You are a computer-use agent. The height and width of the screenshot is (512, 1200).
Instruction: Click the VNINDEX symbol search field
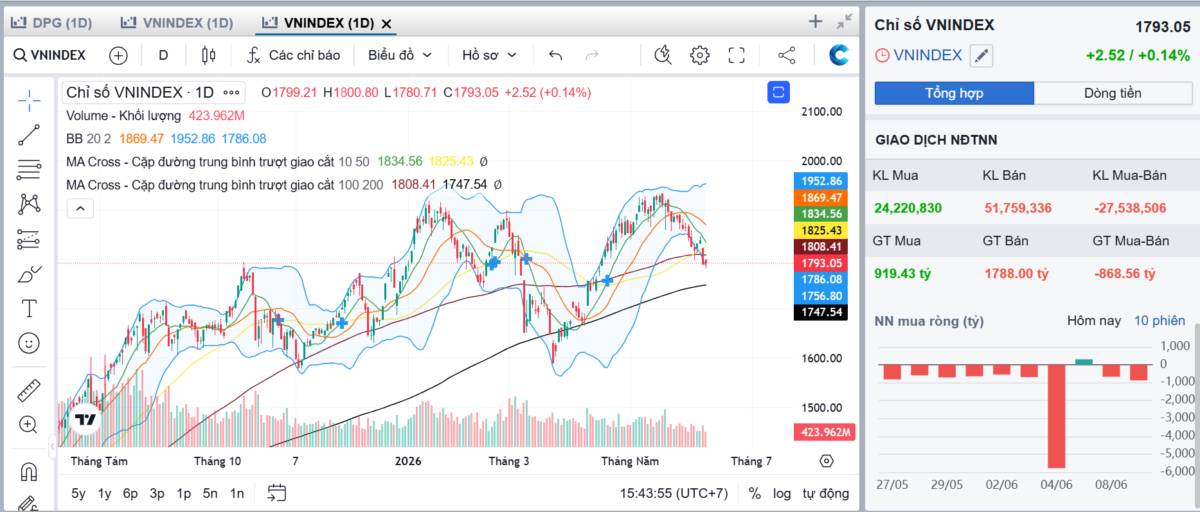tap(50, 55)
